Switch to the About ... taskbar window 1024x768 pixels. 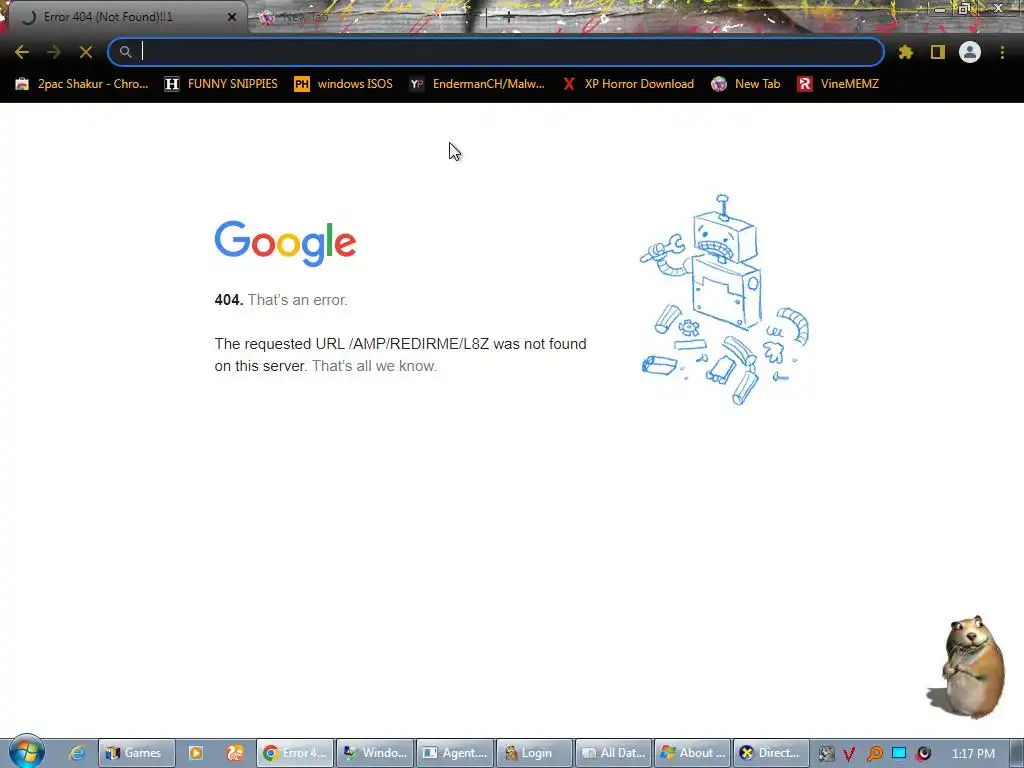[693, 753]
